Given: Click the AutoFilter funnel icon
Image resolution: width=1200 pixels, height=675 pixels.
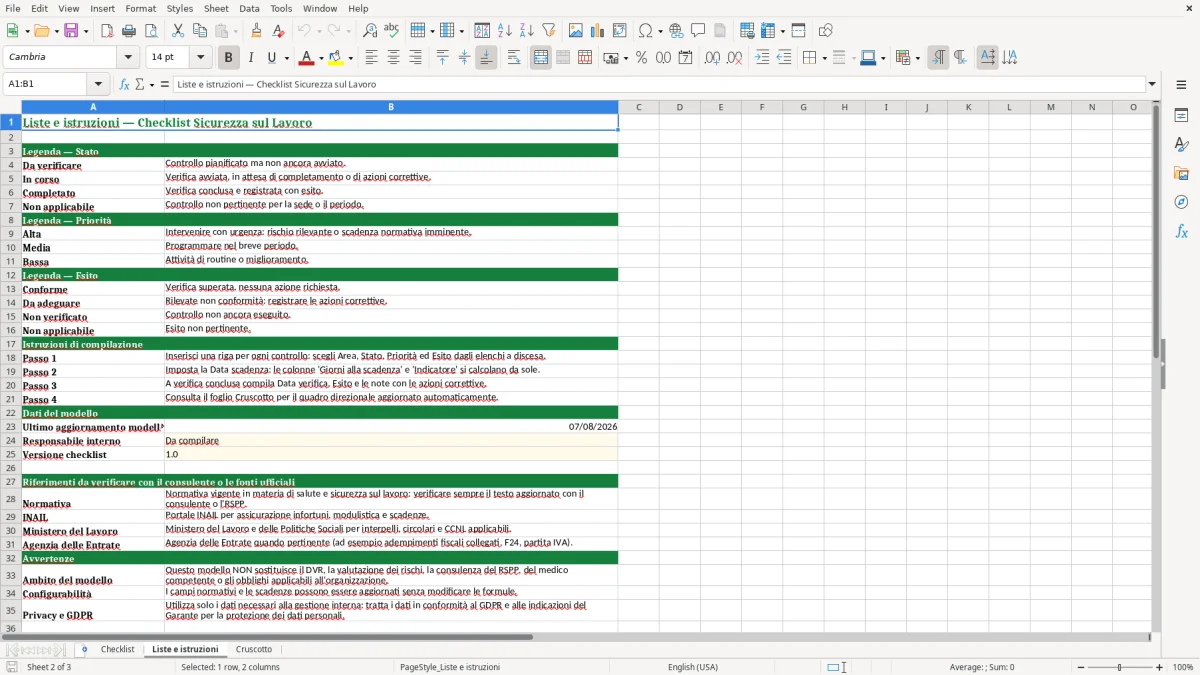Looking at the screenshot, I should pyautogui.click(x=548, y=31).
